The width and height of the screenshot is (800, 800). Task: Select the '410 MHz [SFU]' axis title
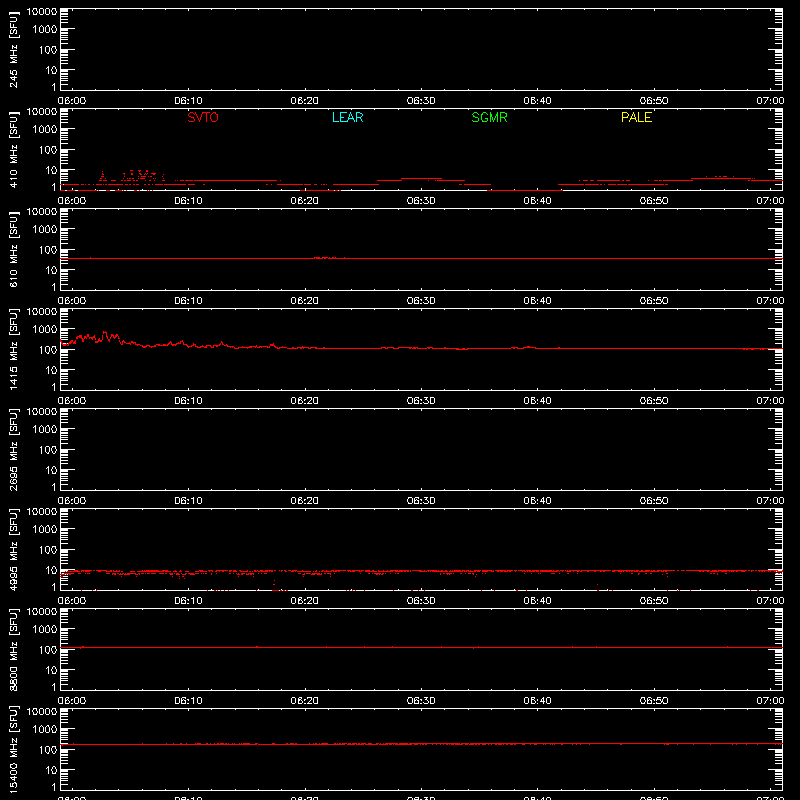tap(13, 150)
